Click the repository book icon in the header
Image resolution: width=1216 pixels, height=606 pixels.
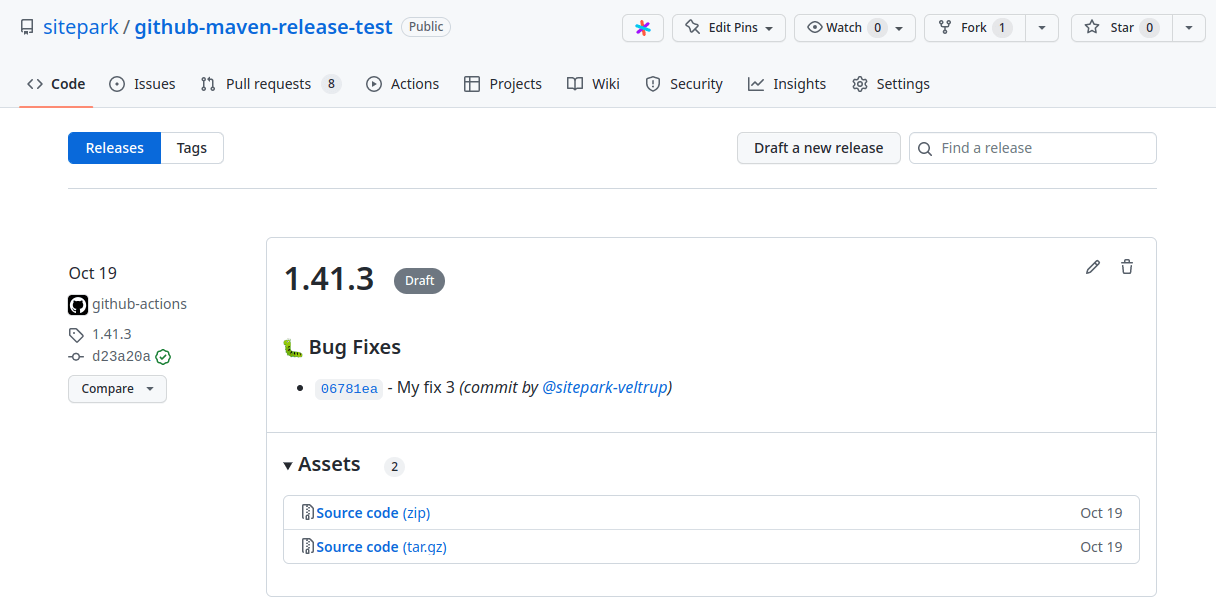[27, 27]
